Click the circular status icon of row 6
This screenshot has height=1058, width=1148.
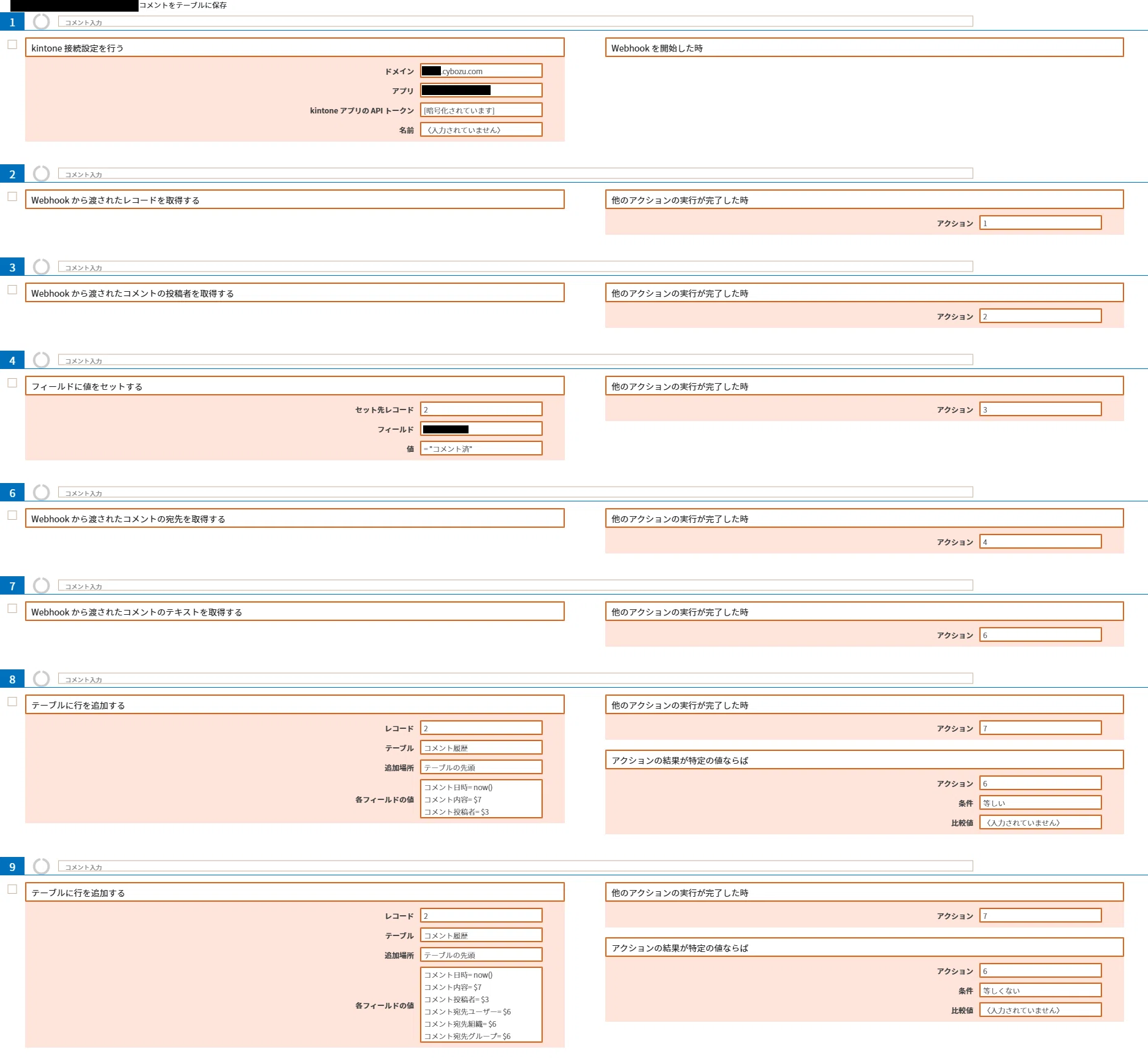pos(41,493)
